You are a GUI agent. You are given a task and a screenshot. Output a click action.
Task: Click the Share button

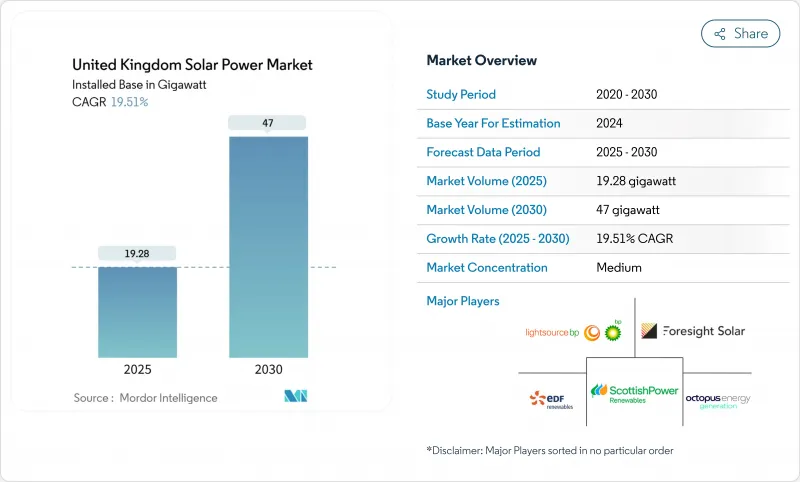[741, 33]
